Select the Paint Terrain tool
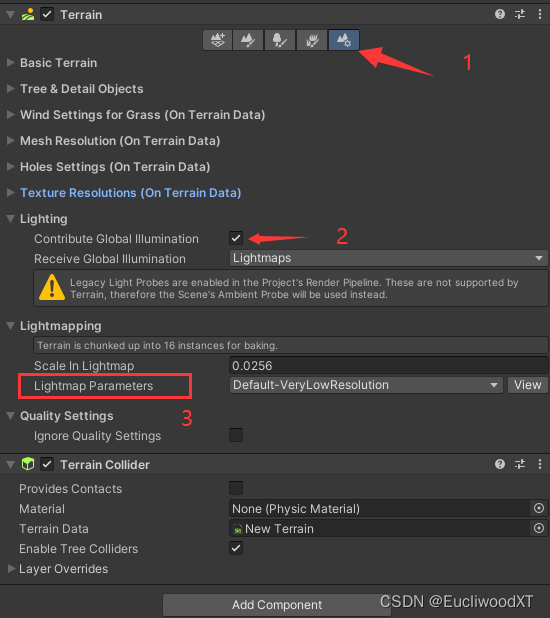 (248, 40)
